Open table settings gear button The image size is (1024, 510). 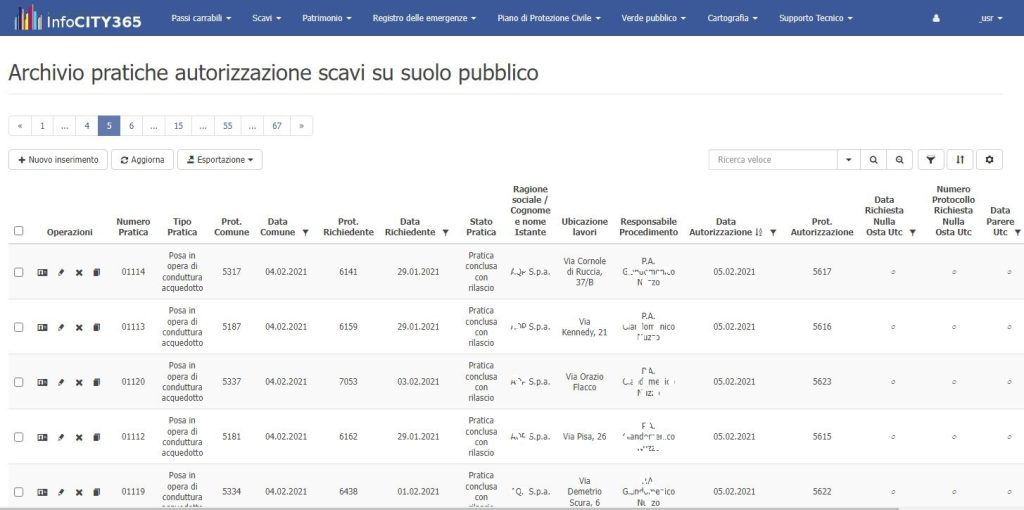point(989,159)
